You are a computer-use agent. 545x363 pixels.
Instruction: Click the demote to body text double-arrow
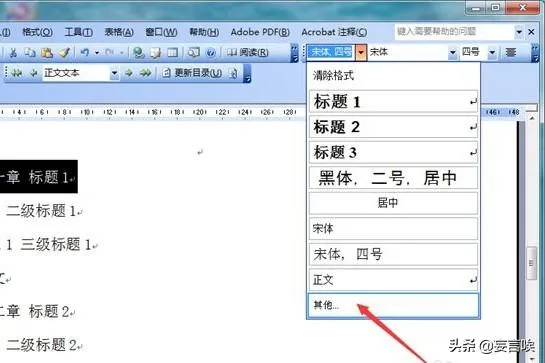(146, 73)
